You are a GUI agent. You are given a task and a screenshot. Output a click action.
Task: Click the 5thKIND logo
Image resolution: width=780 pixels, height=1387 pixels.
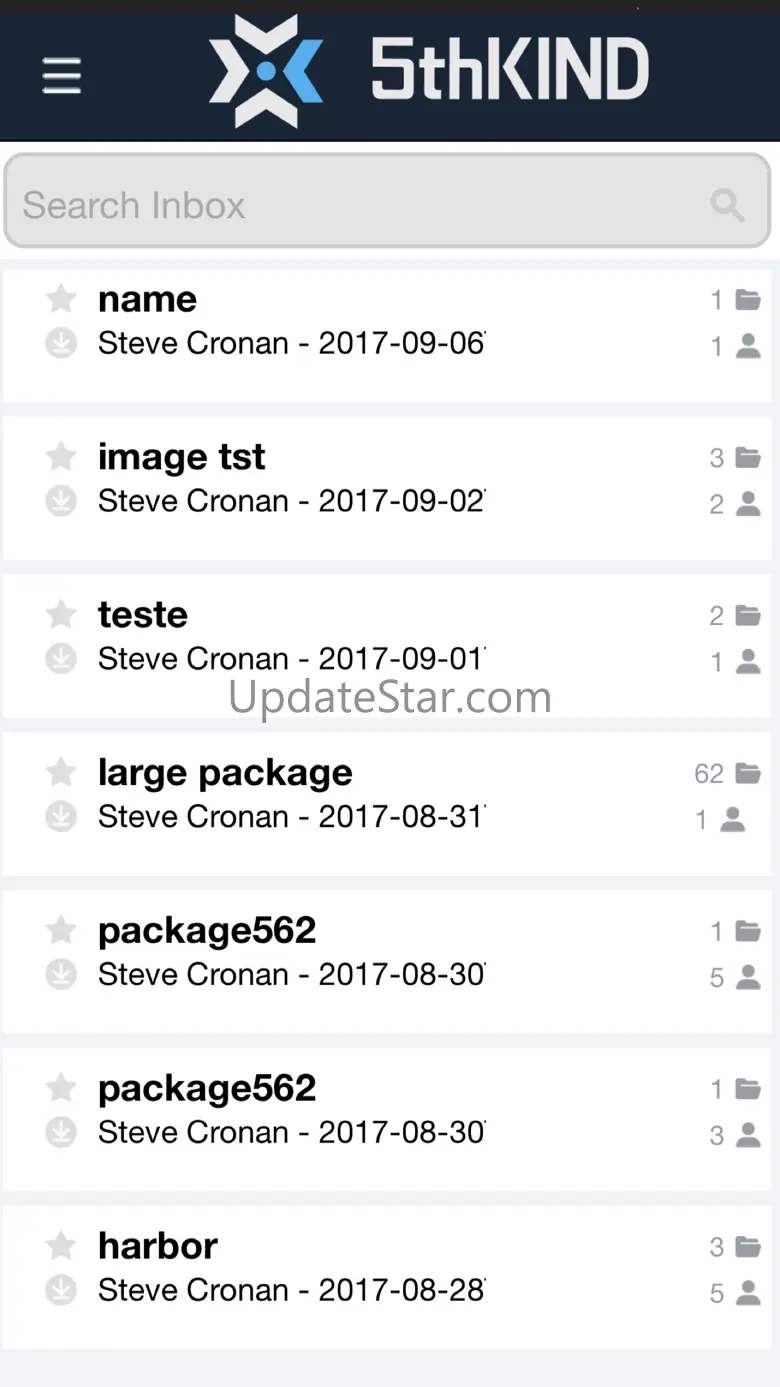(430, 71)
